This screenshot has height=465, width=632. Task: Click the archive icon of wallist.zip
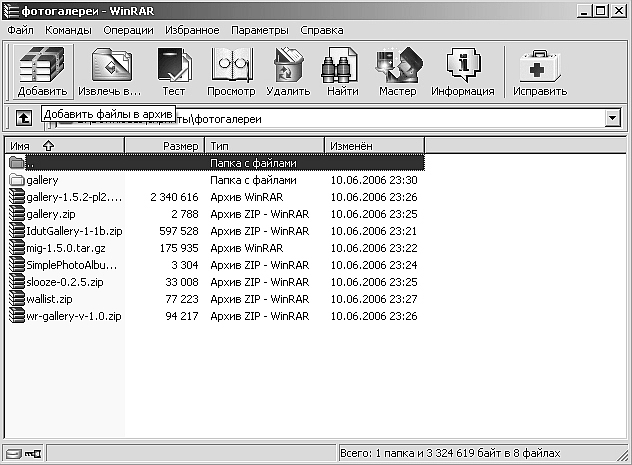tap(17, 299)
